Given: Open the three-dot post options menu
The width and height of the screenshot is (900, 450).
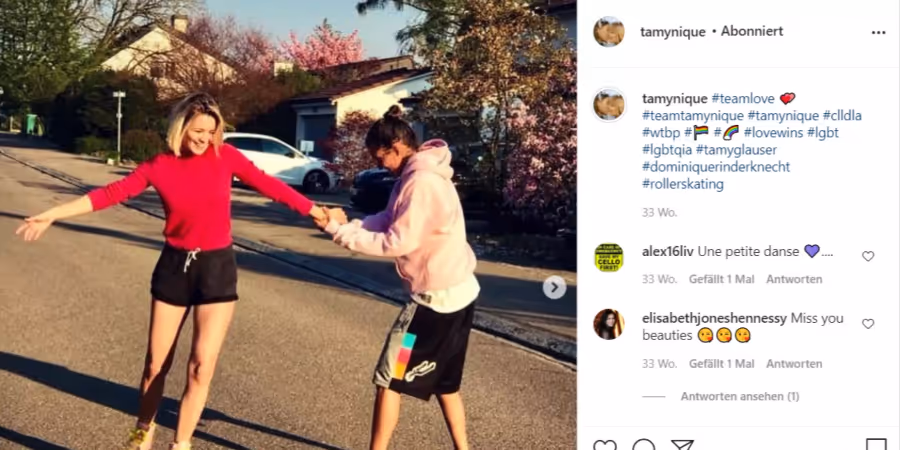Looking at the screenshot, I should pos(878,33).
